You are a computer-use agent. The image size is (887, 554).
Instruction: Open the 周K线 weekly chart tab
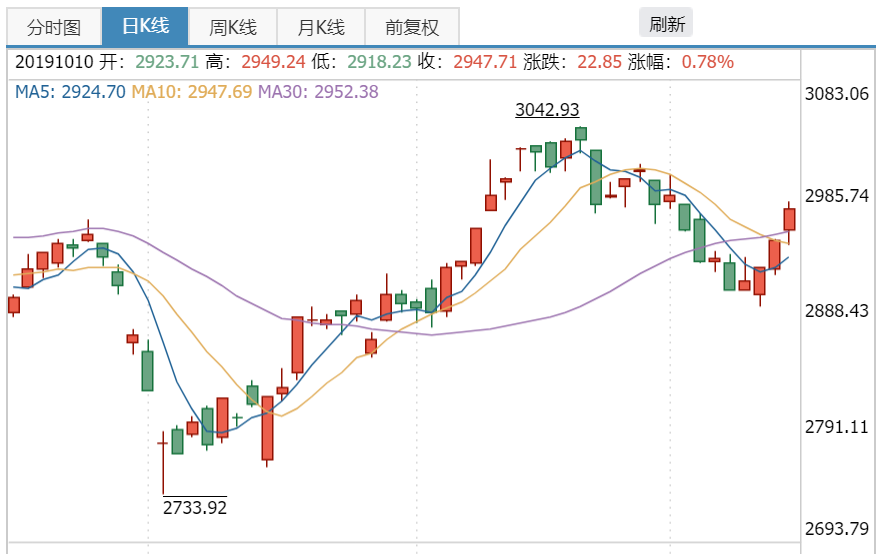point(232,27)
